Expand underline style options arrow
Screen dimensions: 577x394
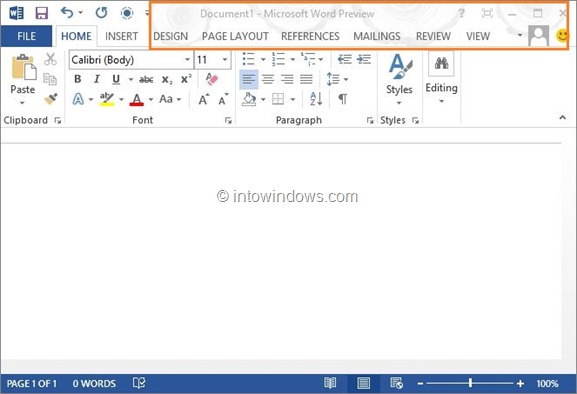pyautogui.click(x=130, y=79)
